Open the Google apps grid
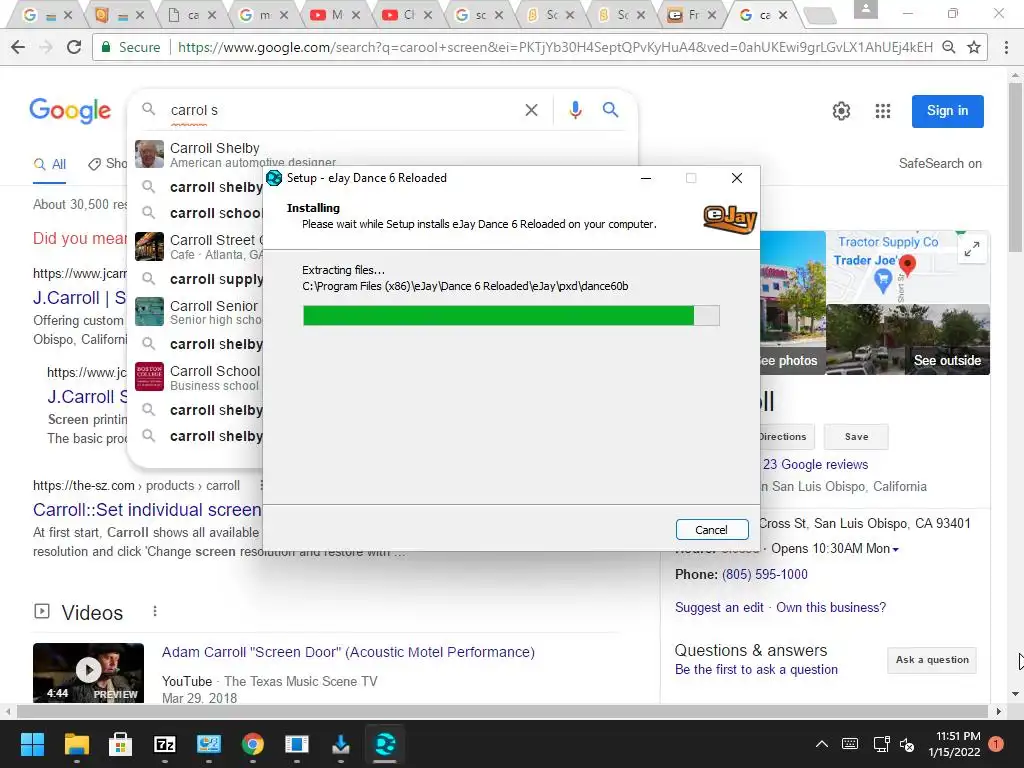Screen dimensions: 1024x768 click(x=883, y=111)
